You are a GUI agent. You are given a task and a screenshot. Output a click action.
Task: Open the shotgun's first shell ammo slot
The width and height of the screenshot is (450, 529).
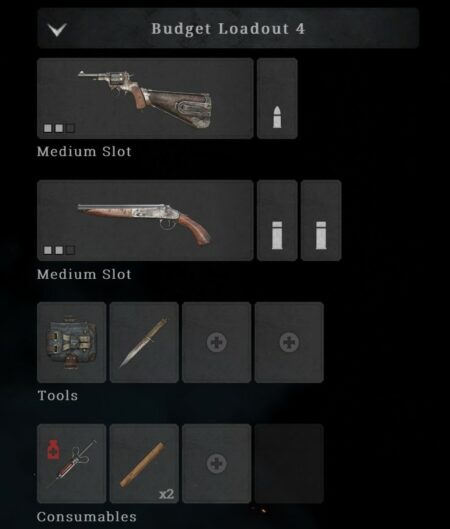pos(277,220)
